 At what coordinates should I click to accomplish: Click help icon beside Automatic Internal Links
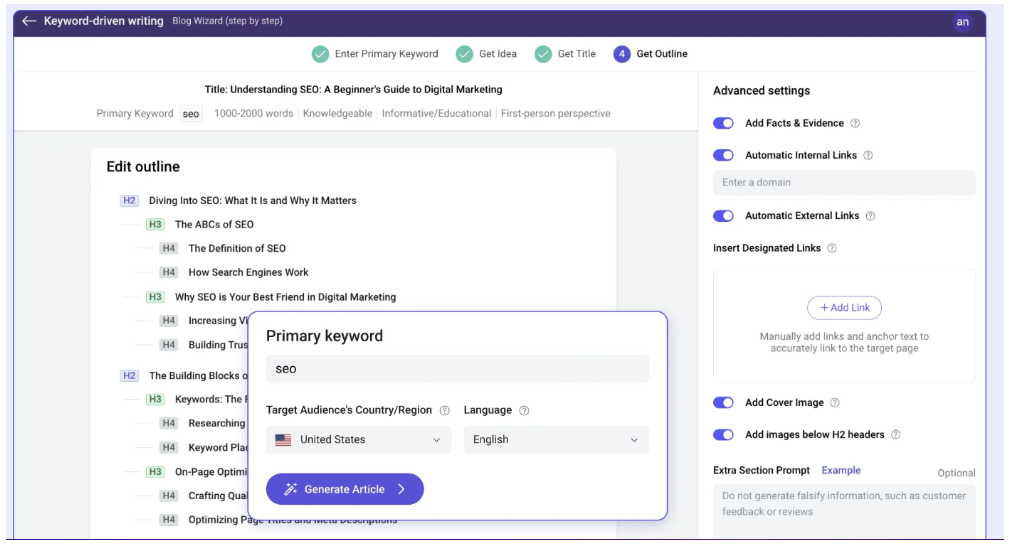pyautogui.click(x=868, y=156)
